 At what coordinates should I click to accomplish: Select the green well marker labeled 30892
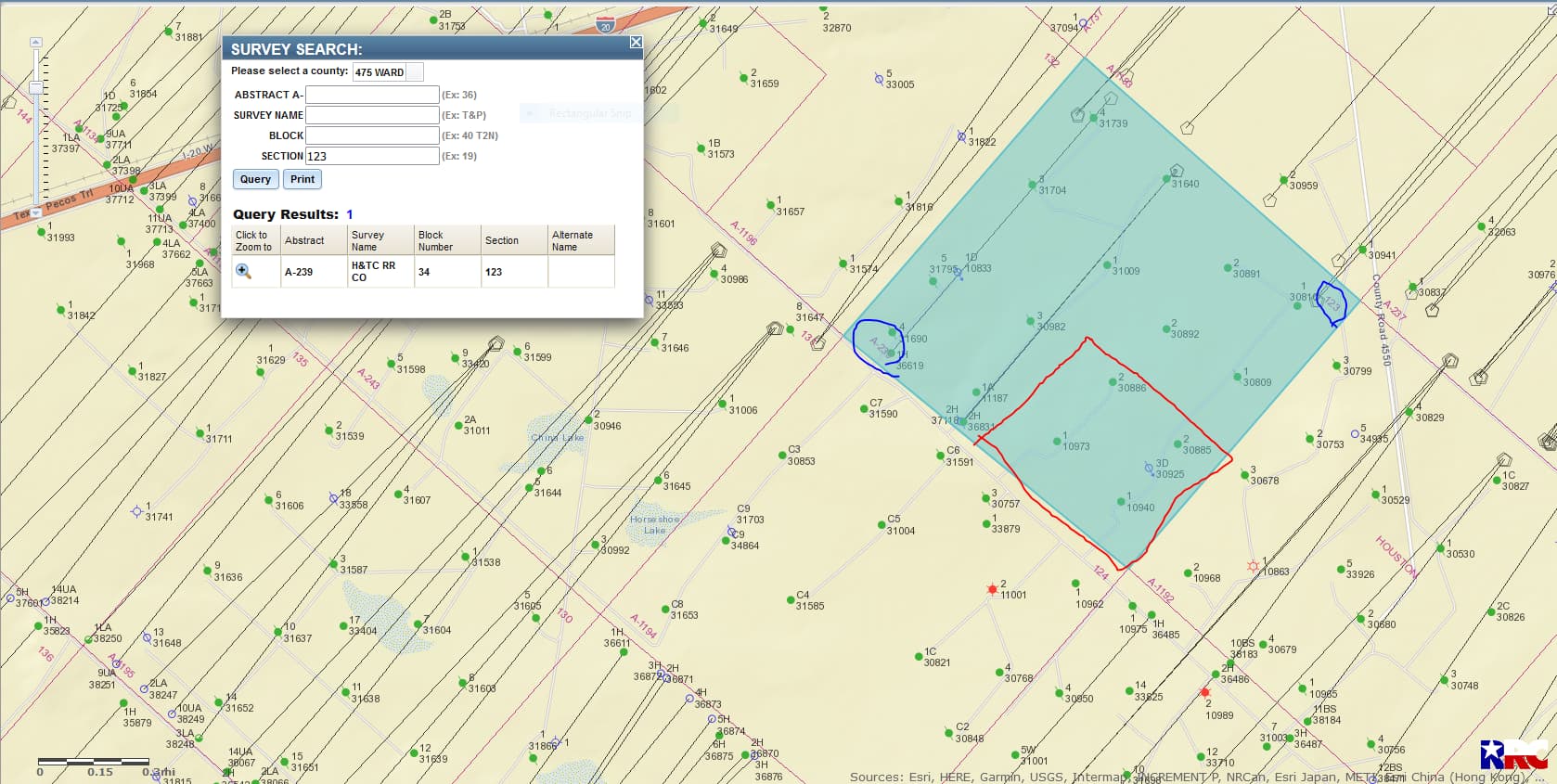1165,328
